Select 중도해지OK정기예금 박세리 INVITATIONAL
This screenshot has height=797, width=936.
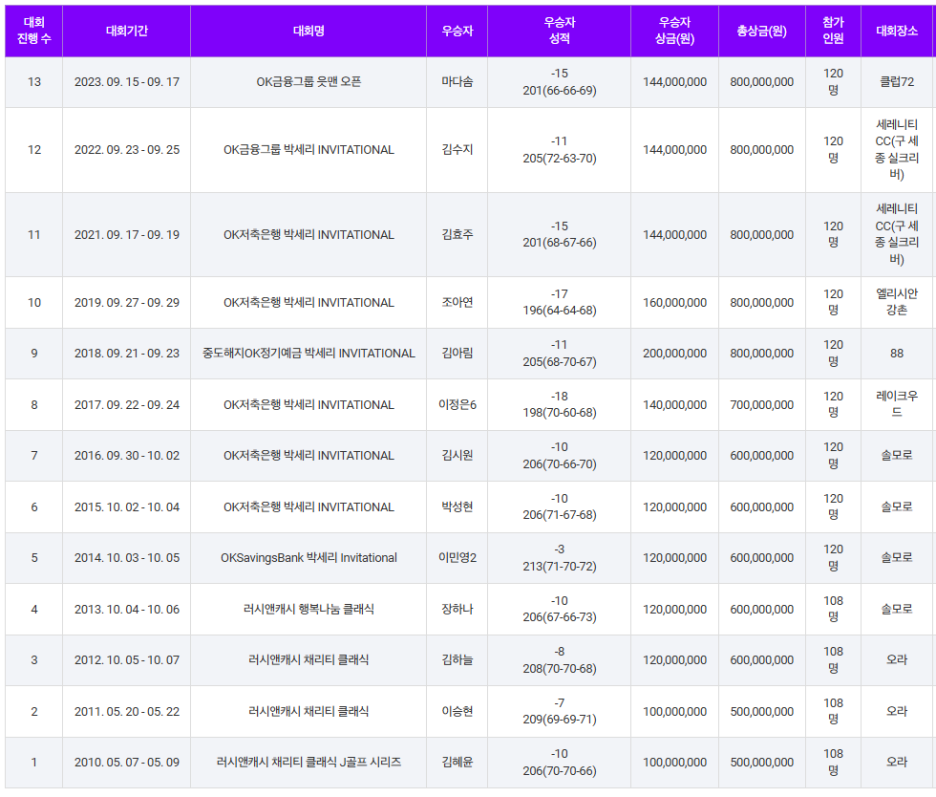309,353
